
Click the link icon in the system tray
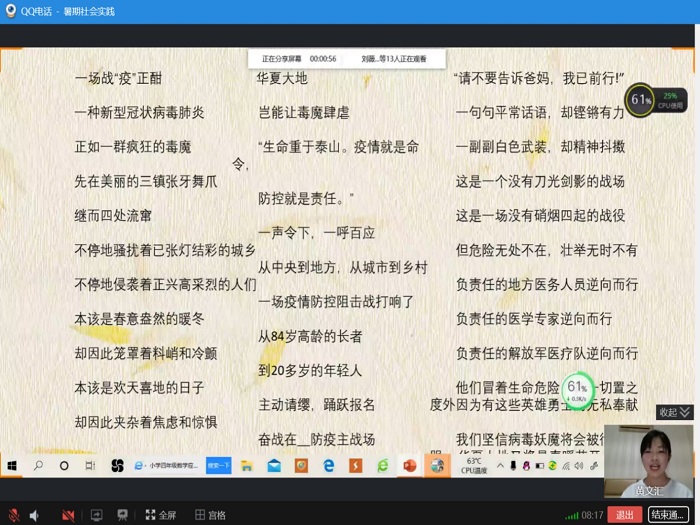click(594, 466)
